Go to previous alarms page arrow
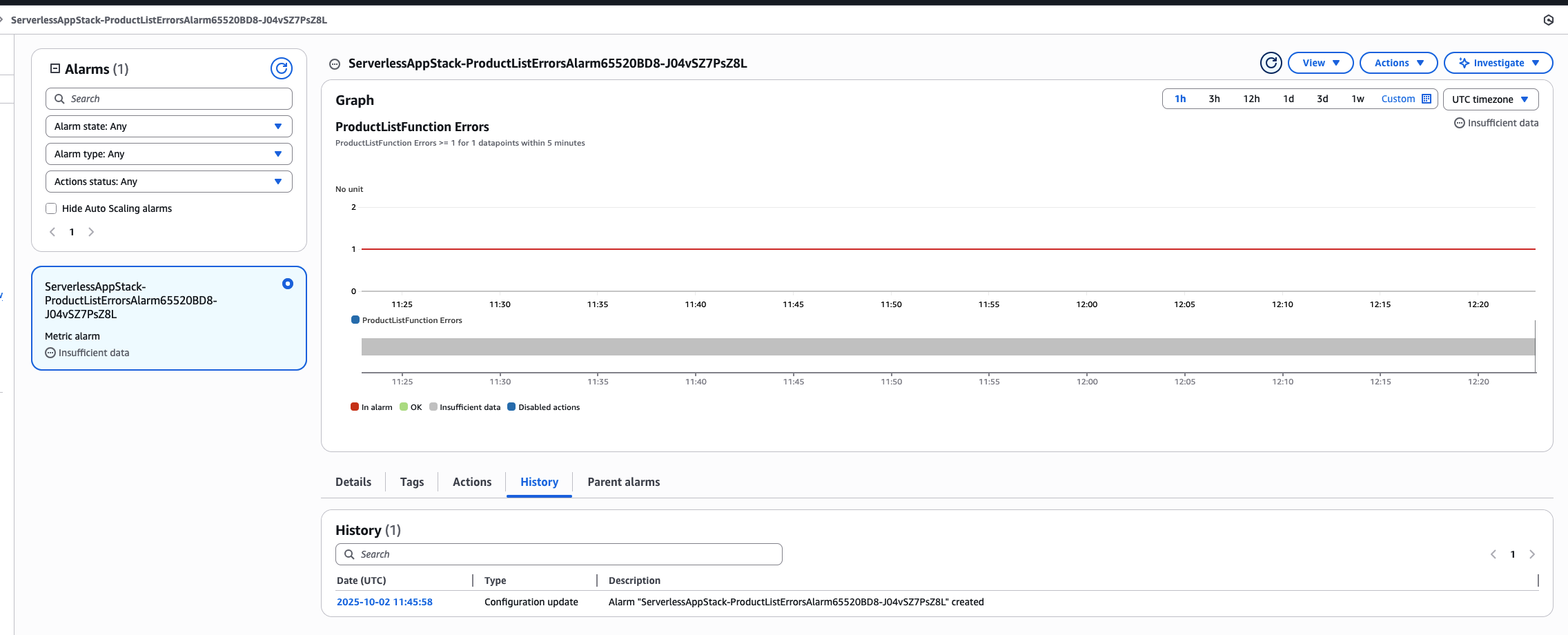The image size is (1568, 635). [52, 232]
